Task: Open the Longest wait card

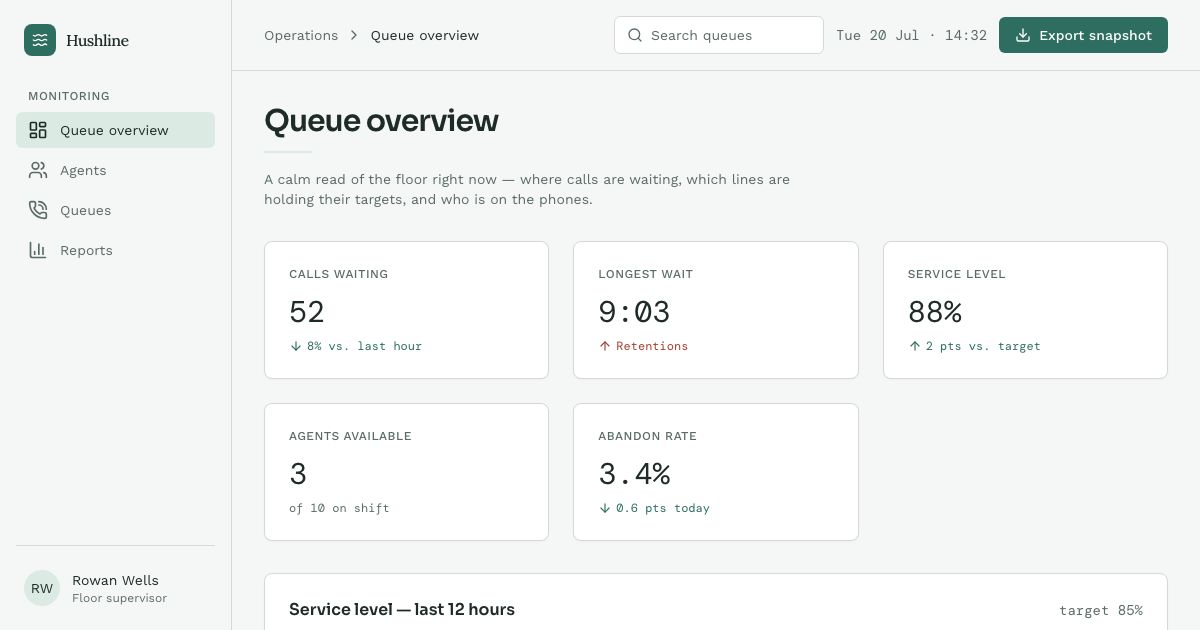Action: coord(716,310)
